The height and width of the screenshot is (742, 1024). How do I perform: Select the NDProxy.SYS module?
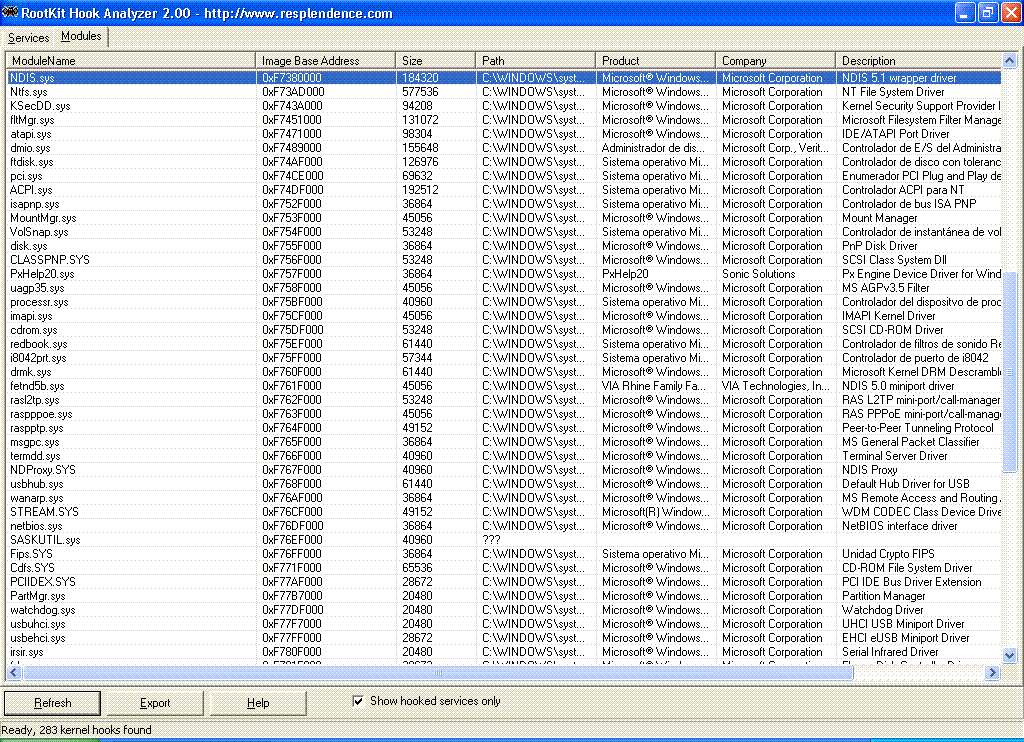click(504, 470)
